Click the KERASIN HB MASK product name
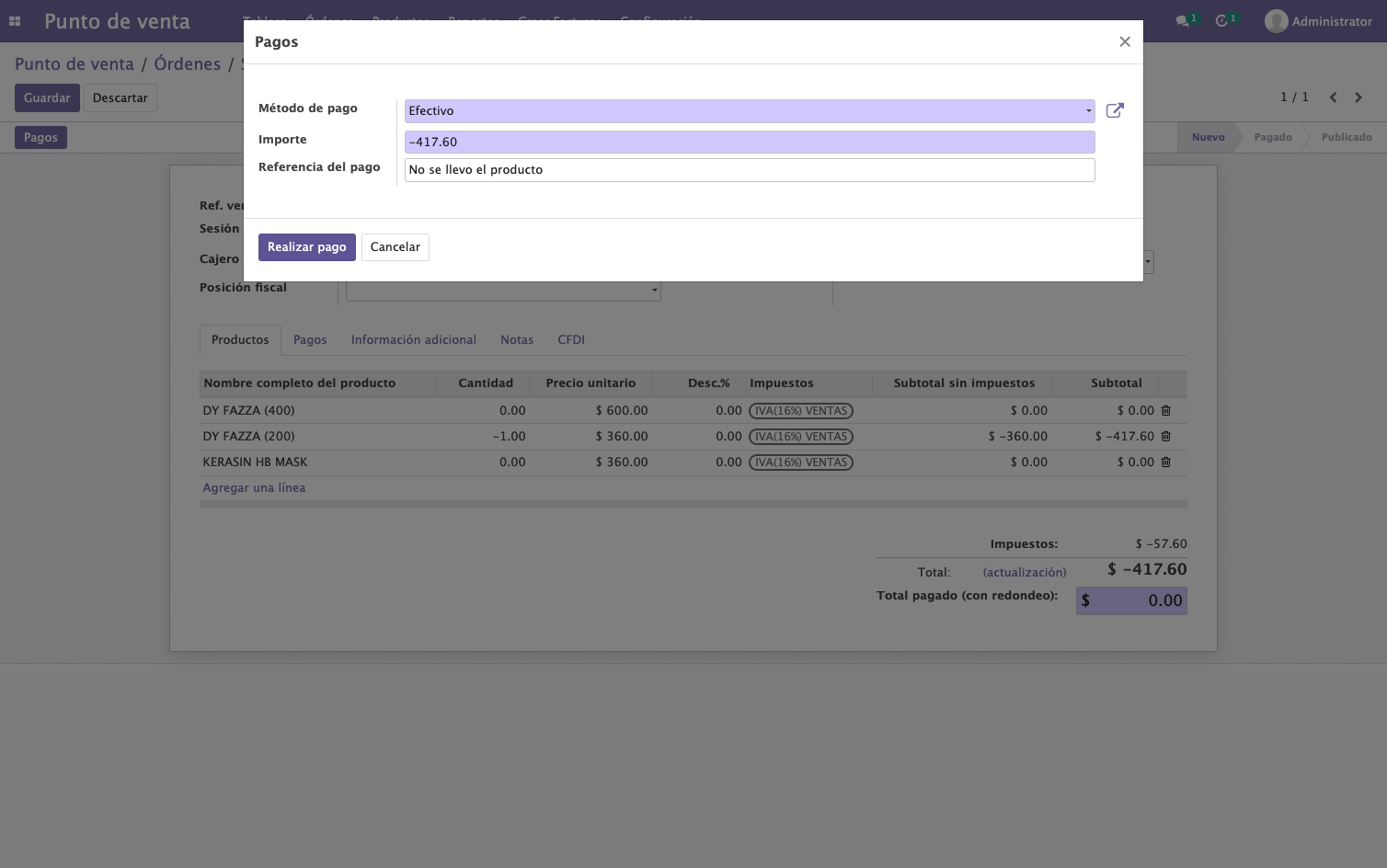Viewport: 1387px width, 868px height. click(x=256, y=463)
